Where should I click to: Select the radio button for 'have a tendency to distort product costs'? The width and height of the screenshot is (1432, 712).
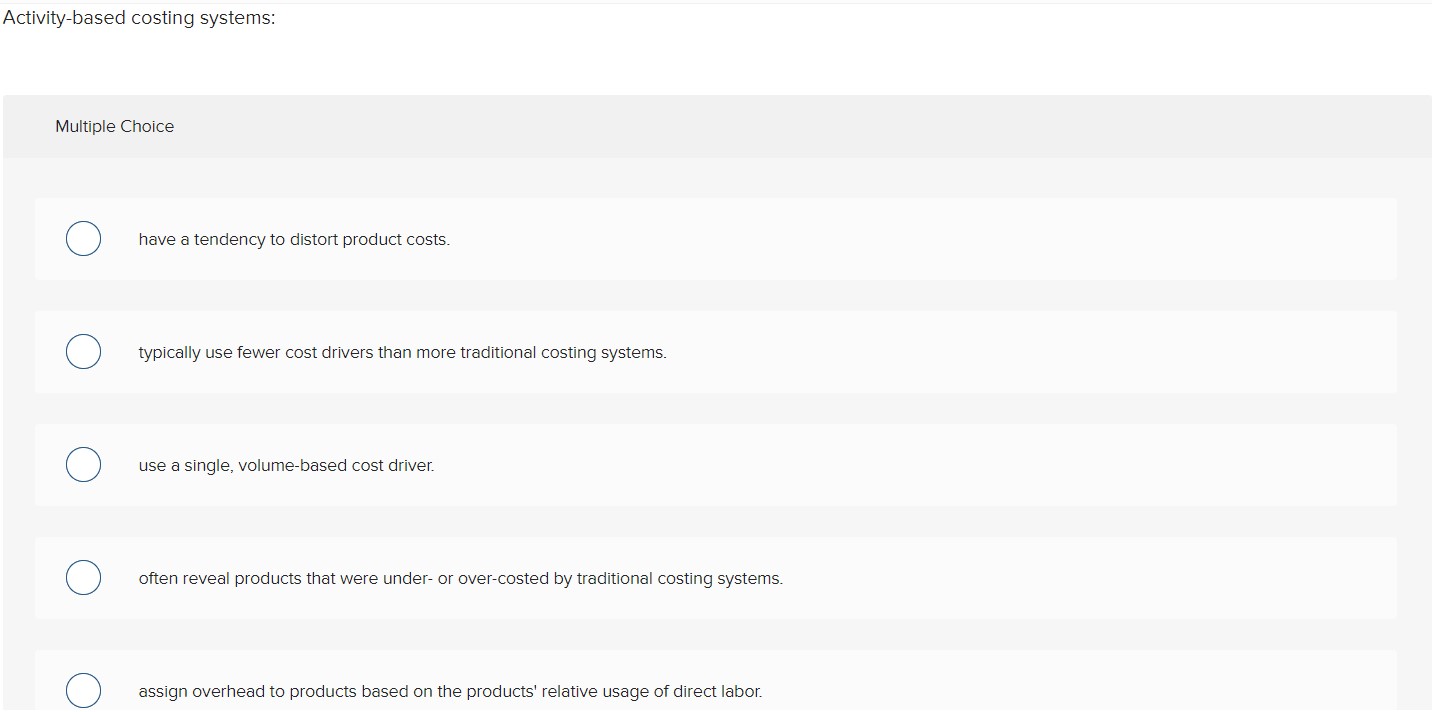coord(83,238)
